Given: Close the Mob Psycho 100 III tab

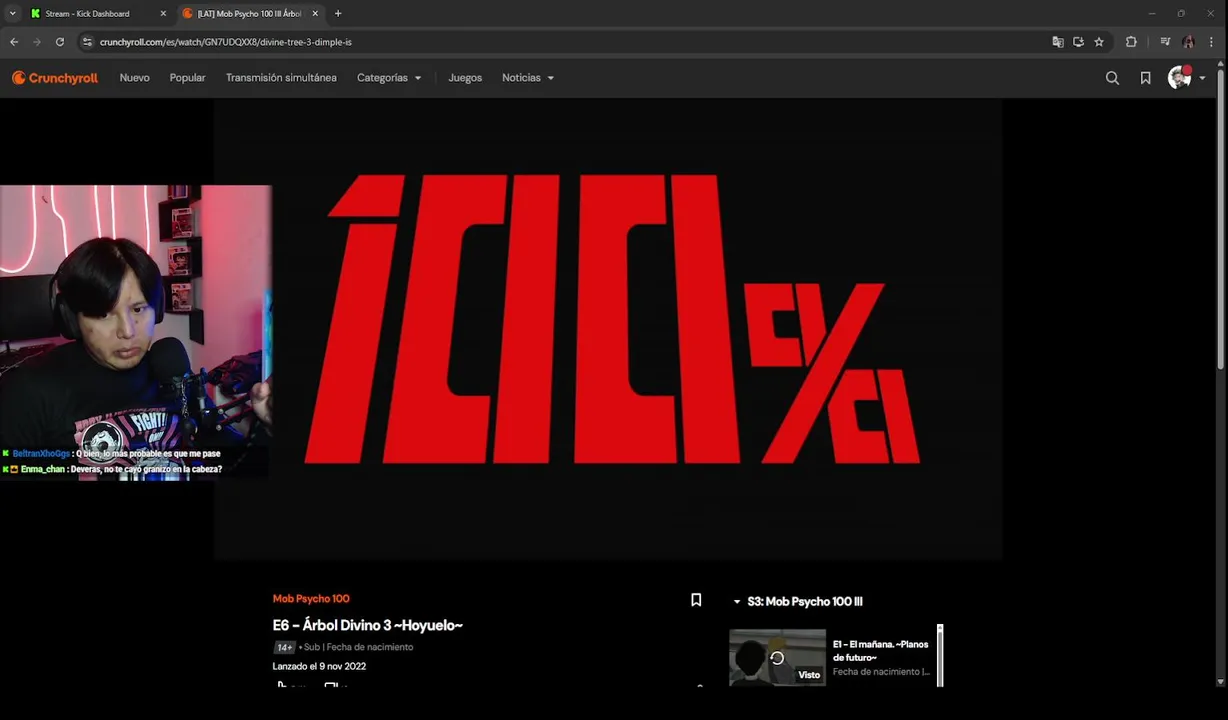Looking at the screenshot, I should point(315,14).
